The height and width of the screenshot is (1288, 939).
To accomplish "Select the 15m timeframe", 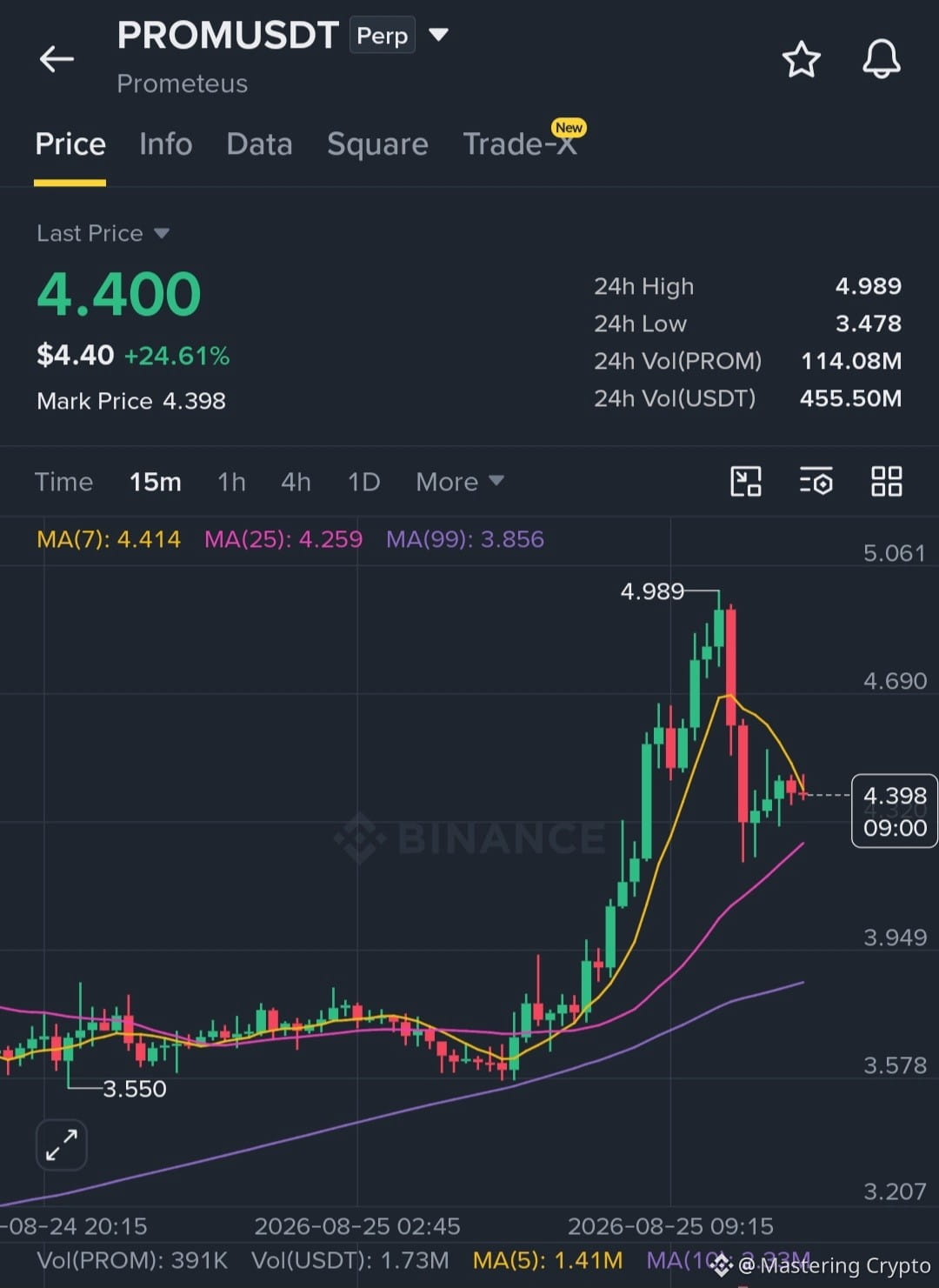I will tap(156, 482).
